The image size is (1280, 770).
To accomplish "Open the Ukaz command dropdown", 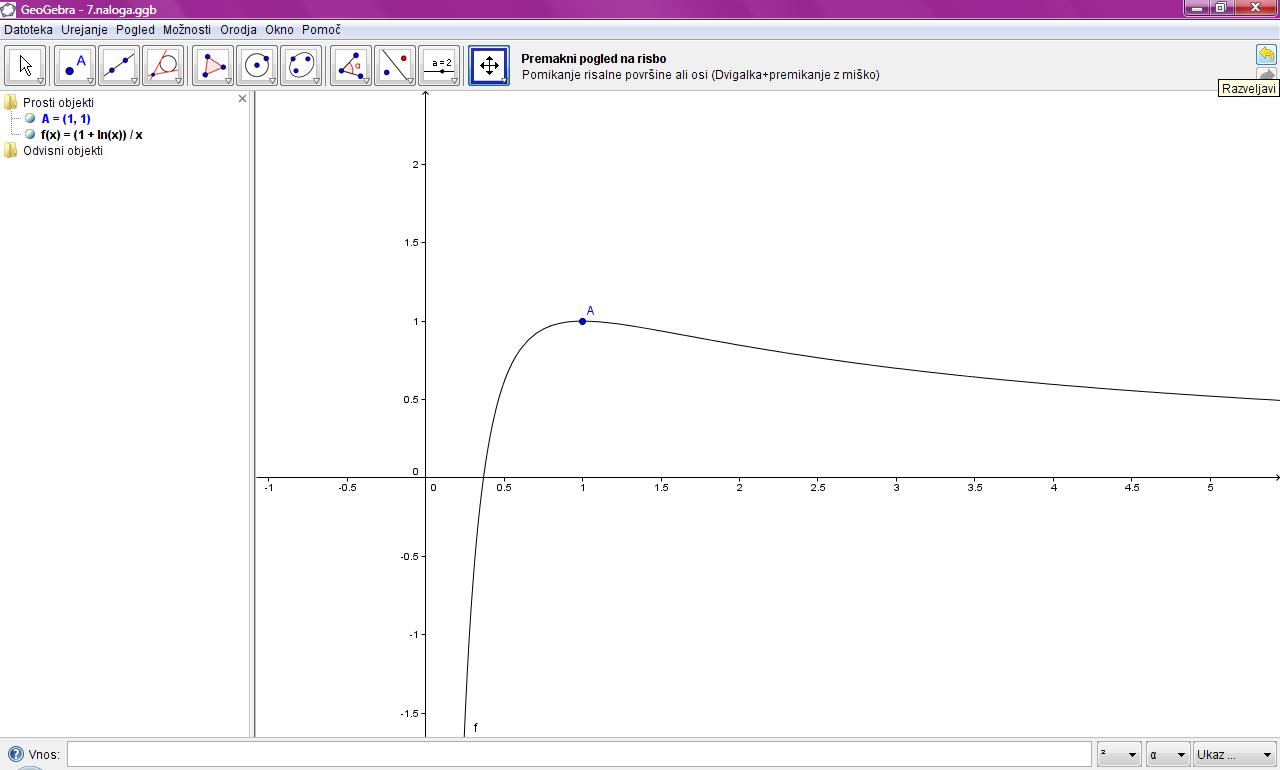I will [x=1235, y=755].
